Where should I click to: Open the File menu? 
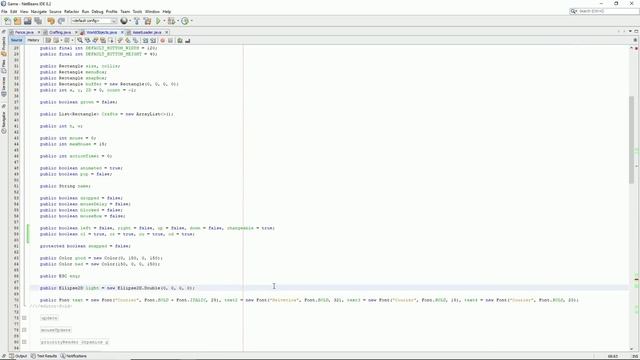click(x=4, y=11)
